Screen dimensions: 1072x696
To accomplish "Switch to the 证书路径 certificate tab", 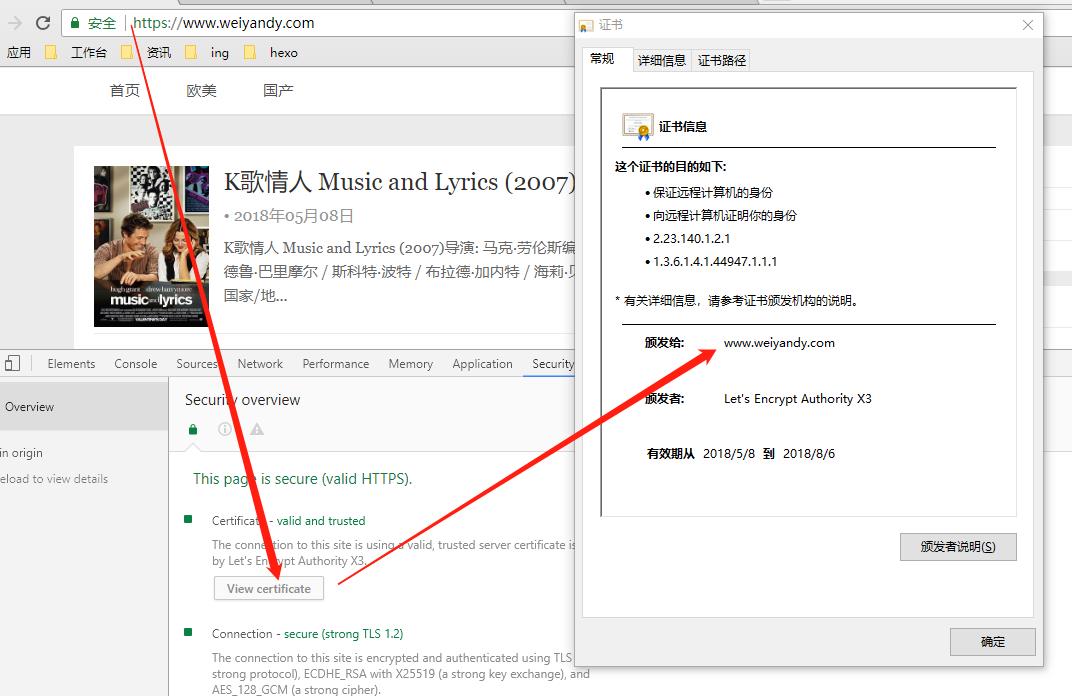I will point(722,60).
